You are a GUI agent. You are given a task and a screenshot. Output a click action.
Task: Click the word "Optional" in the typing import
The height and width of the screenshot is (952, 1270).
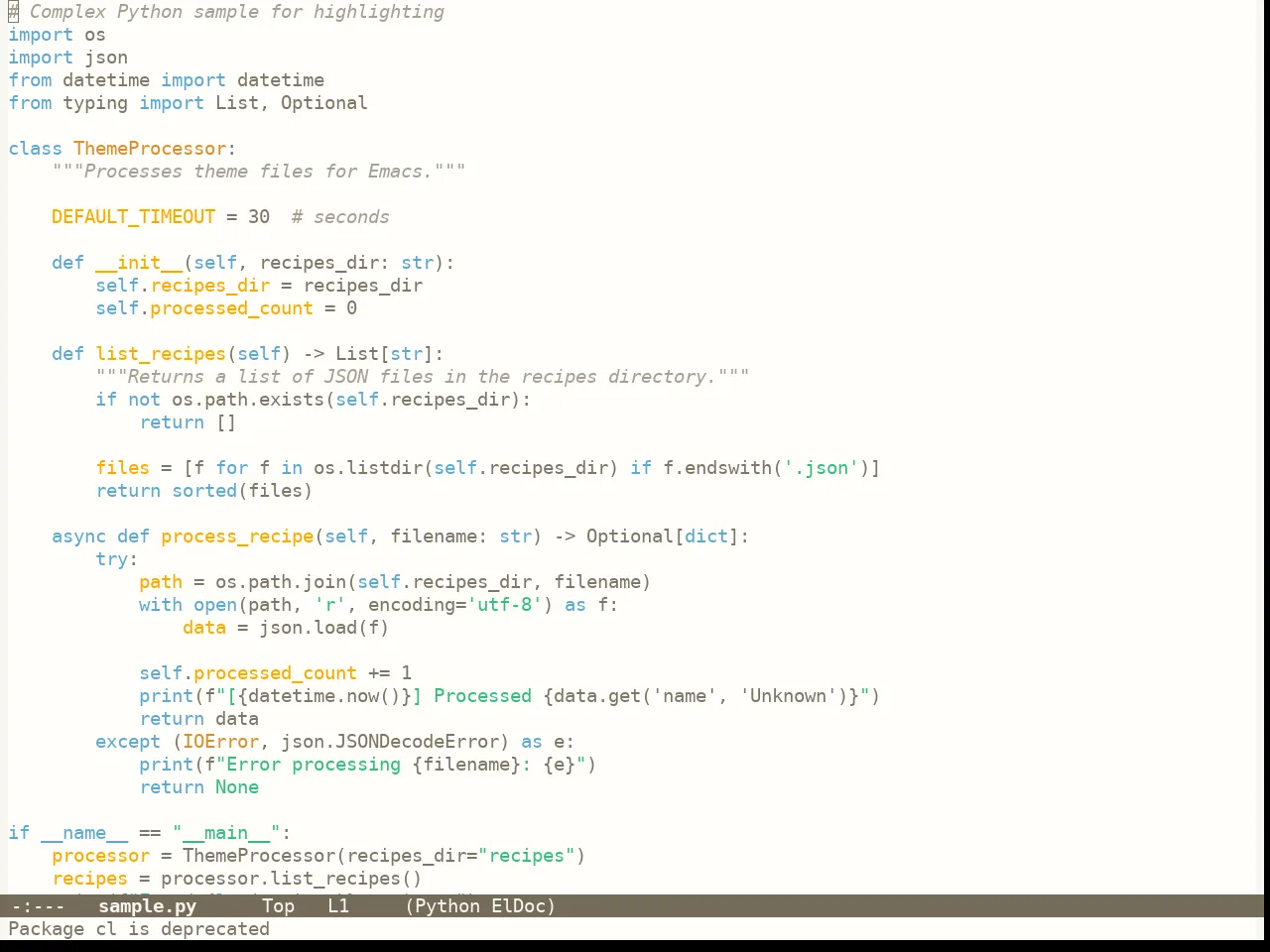(324, 103)
